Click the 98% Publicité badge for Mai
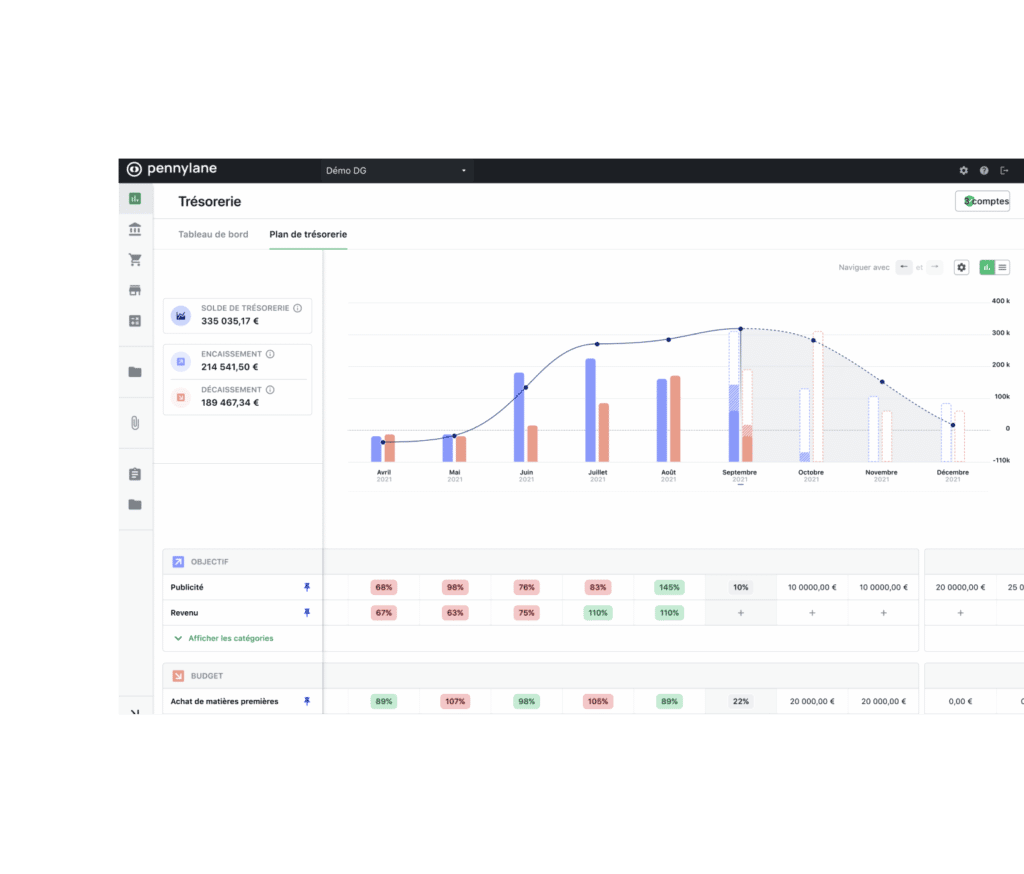The width and height of the screenshot is (1024, 874). point(455,587)
